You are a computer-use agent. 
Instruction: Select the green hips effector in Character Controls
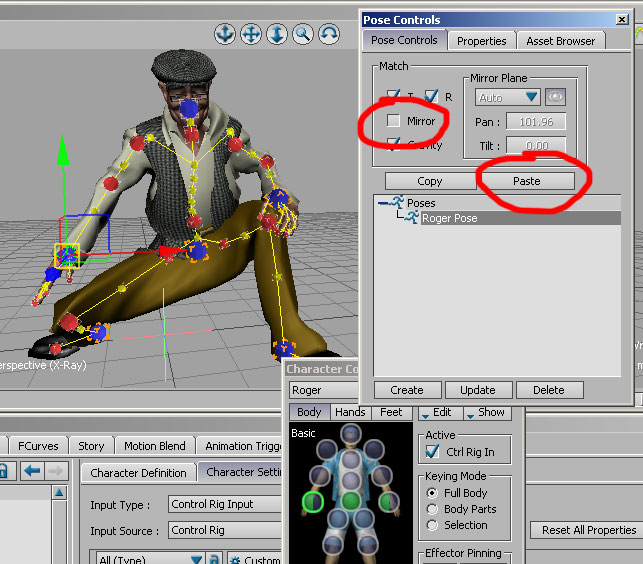(x=351, y=501)
